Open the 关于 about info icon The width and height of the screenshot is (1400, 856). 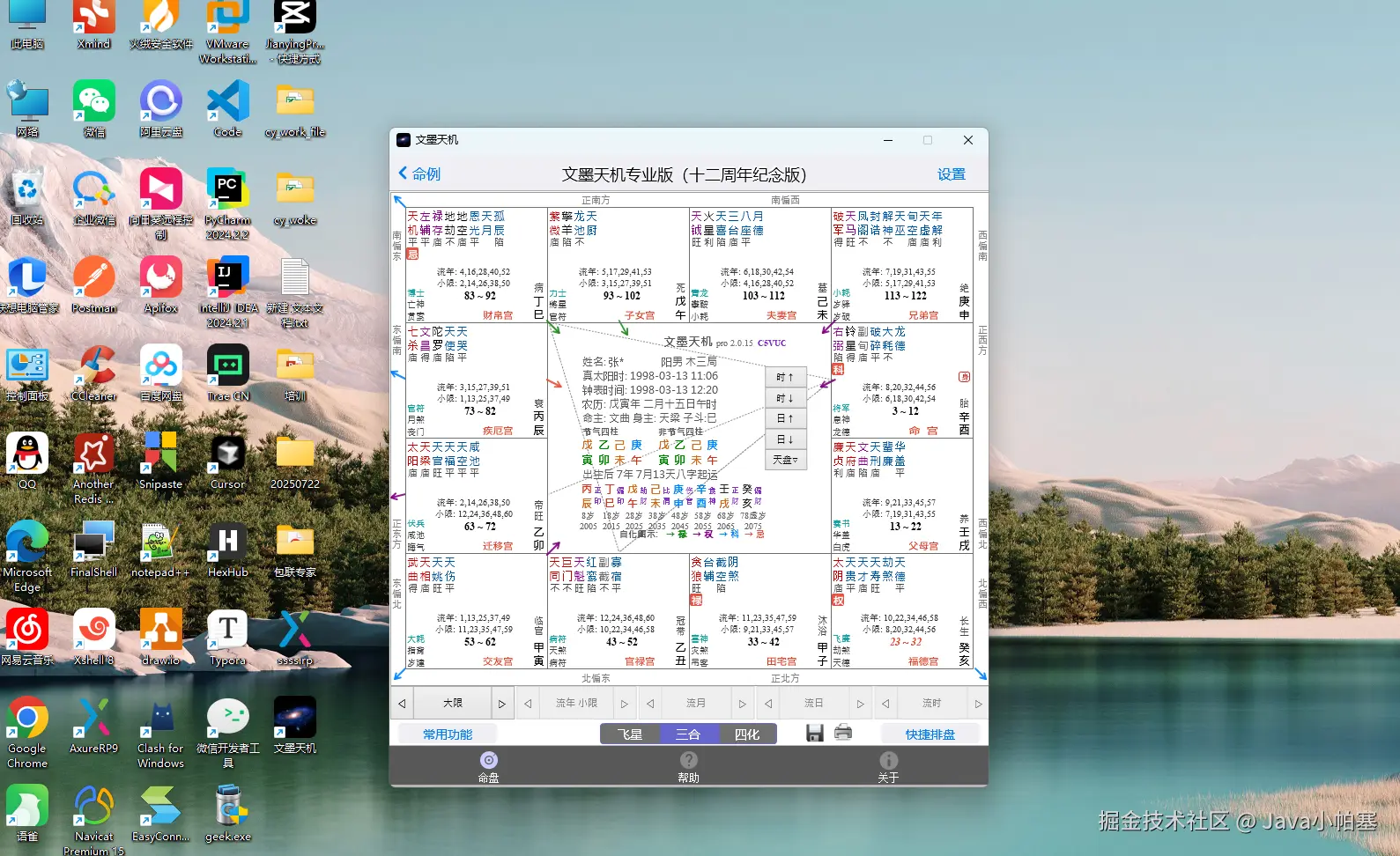pyautogui.click(x=888, y=760)
